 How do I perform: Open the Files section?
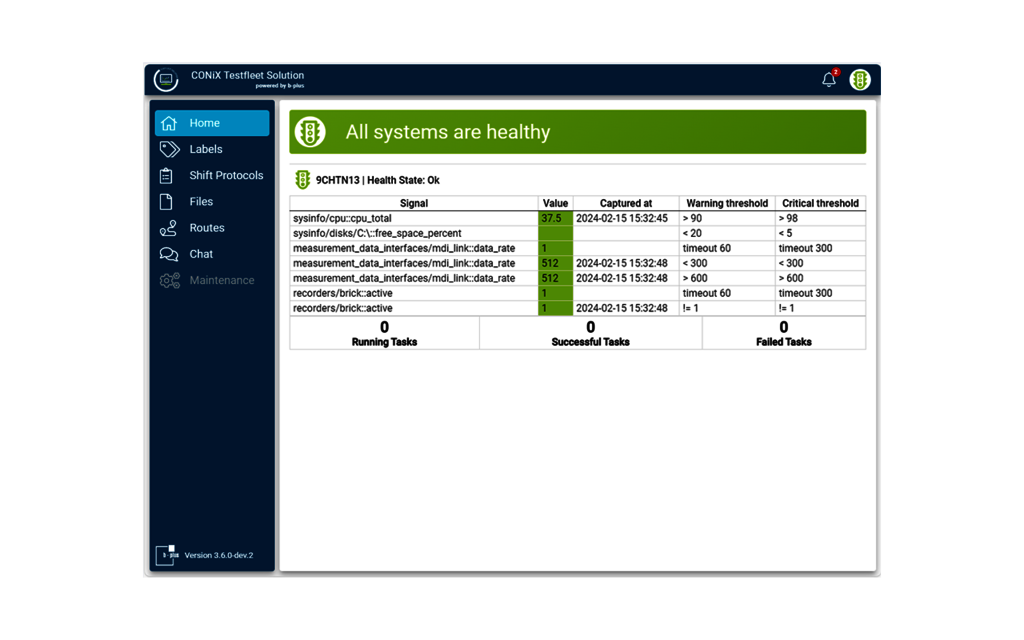tap(212, 202)
